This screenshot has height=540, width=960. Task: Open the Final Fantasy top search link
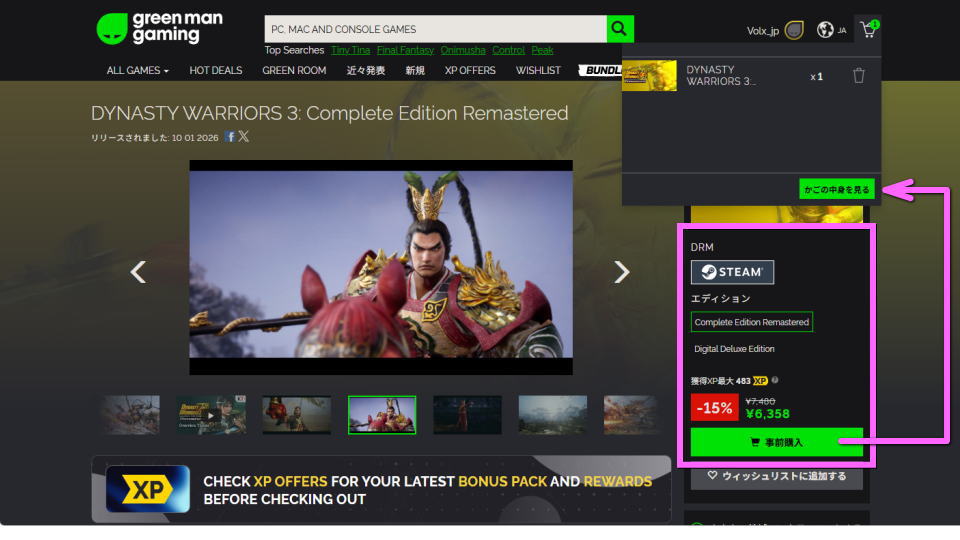405,50
